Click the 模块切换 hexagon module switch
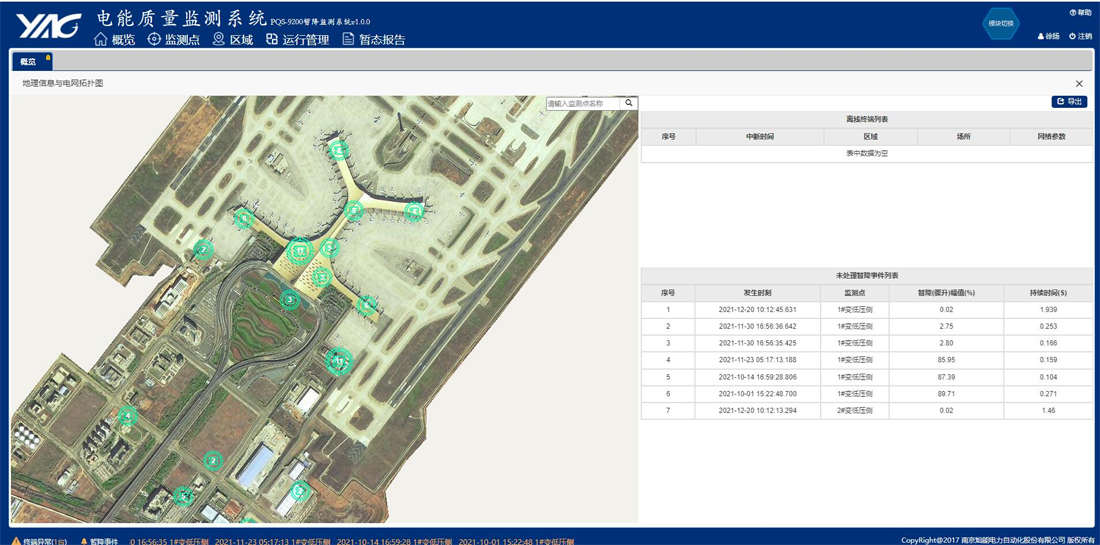The width and height of the screenshot is (1100, 545). (x=1000, y=23)
